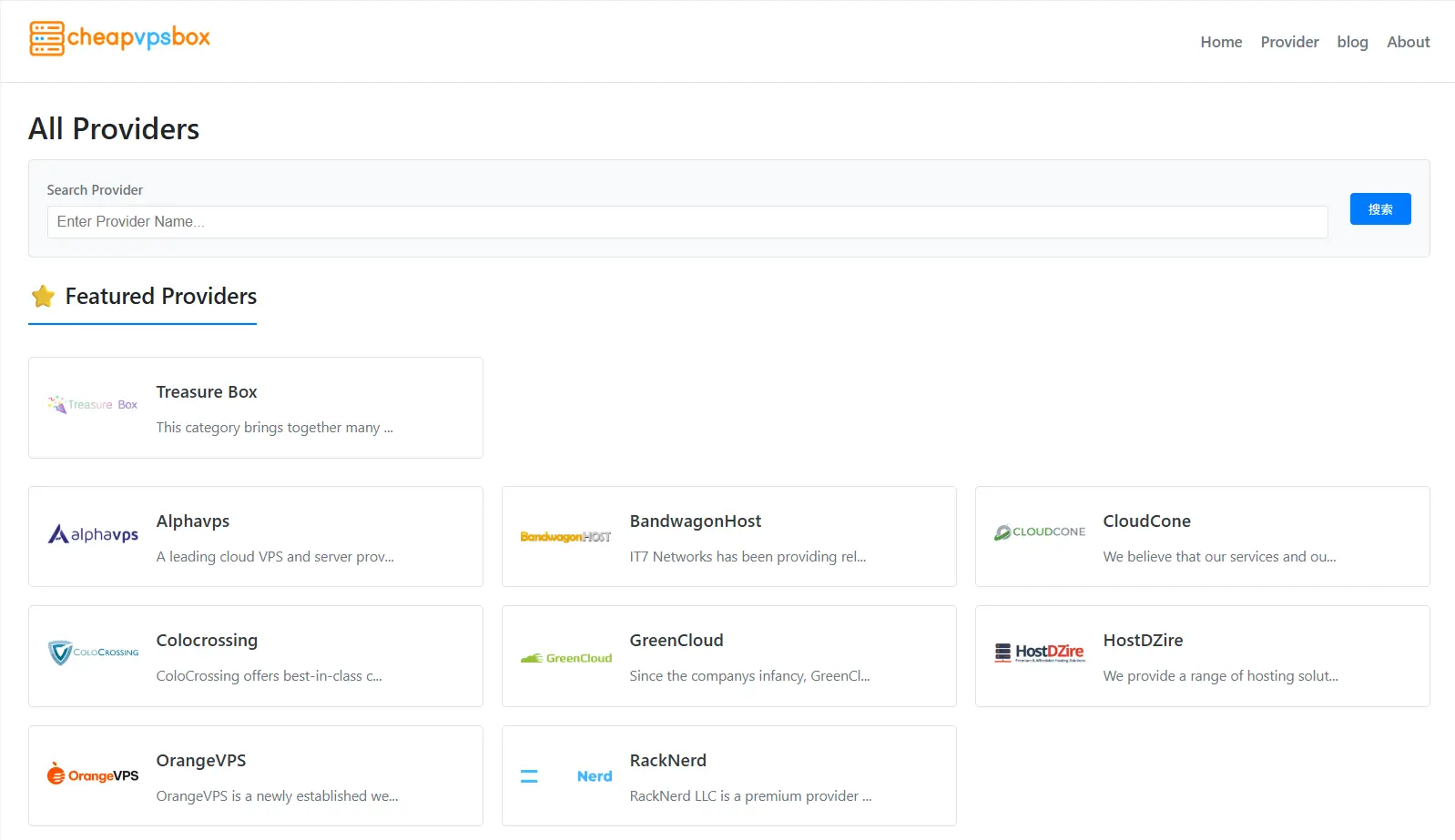Focus the Enter Provider Name search field

tap(687, 222)
